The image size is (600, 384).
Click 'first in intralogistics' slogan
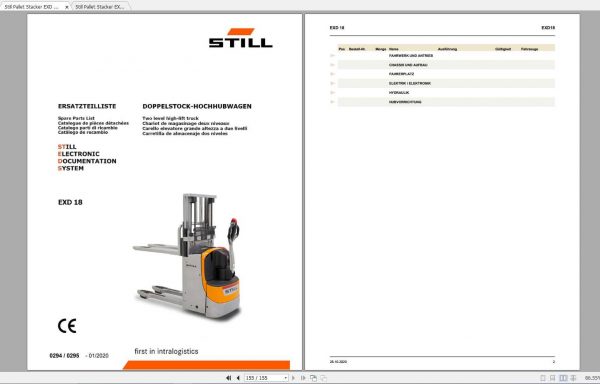coord(166,351)
